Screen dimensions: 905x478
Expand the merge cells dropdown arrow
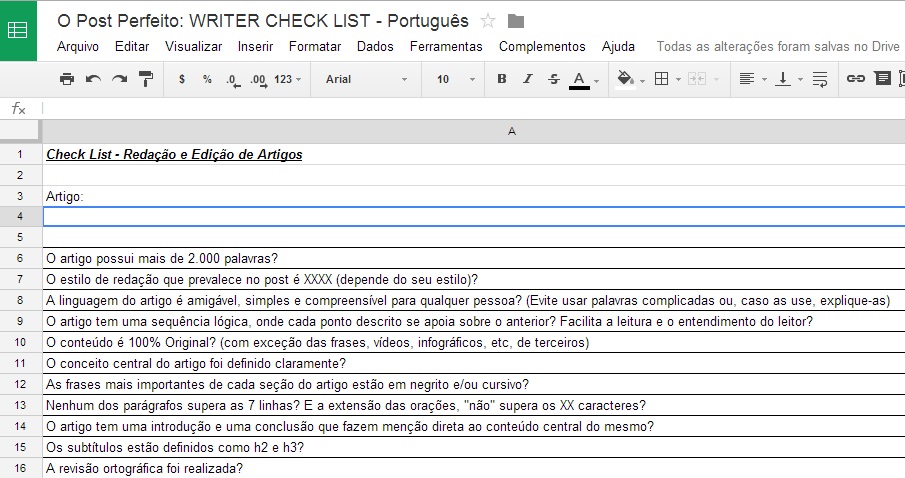716,80
